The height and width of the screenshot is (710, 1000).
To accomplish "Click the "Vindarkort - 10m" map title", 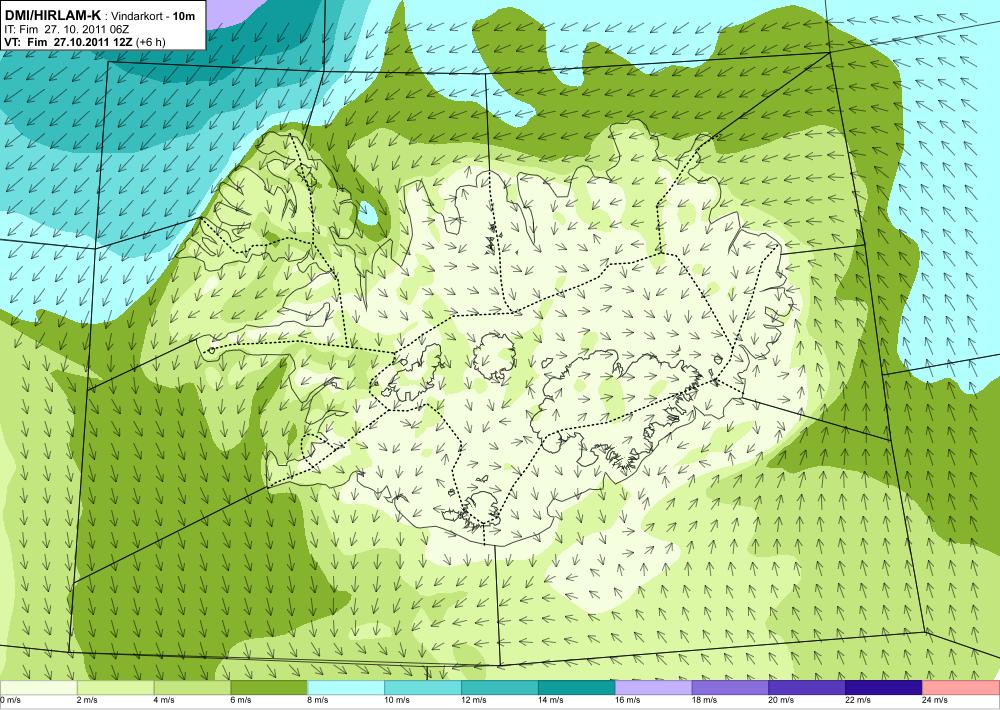I will tap(153, 17).
